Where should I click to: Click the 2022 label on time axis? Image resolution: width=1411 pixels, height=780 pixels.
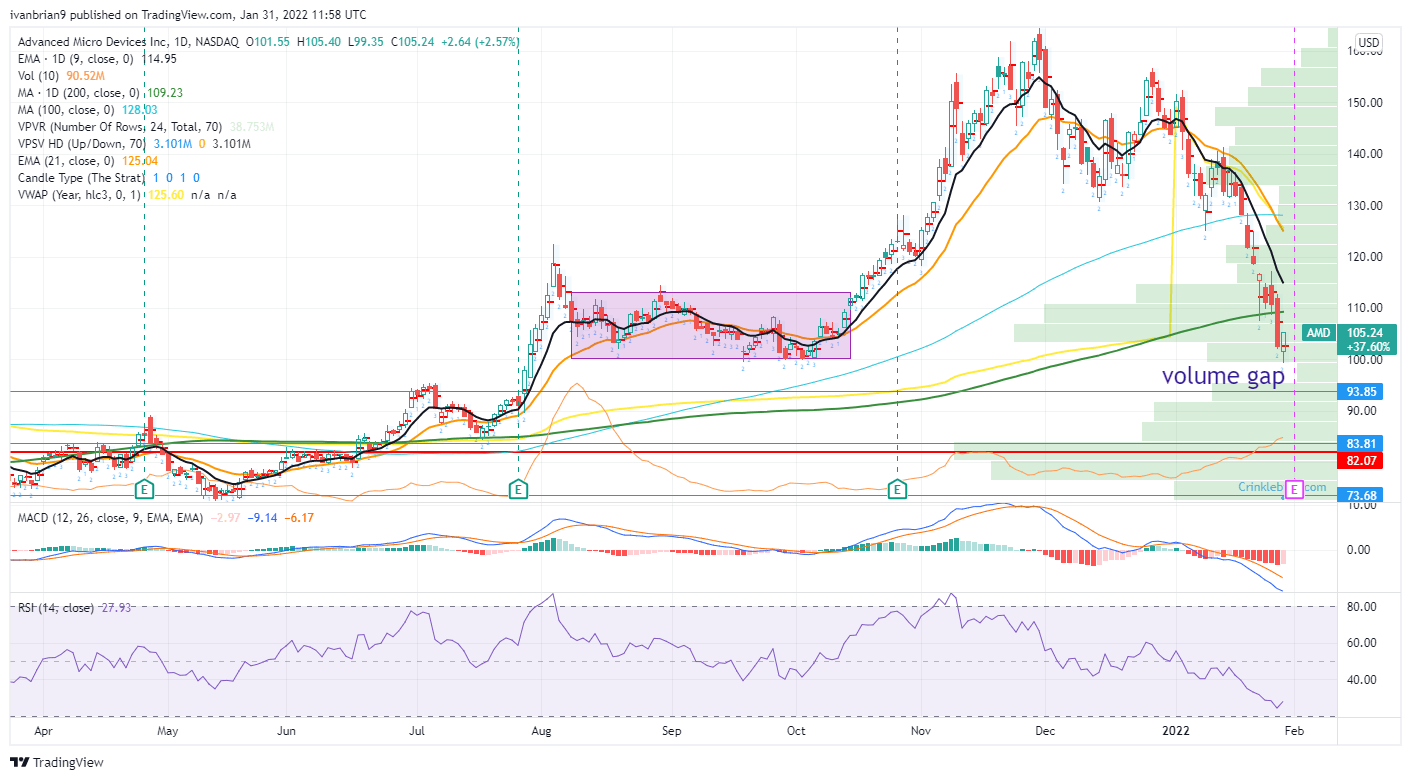click(1174, 732)
